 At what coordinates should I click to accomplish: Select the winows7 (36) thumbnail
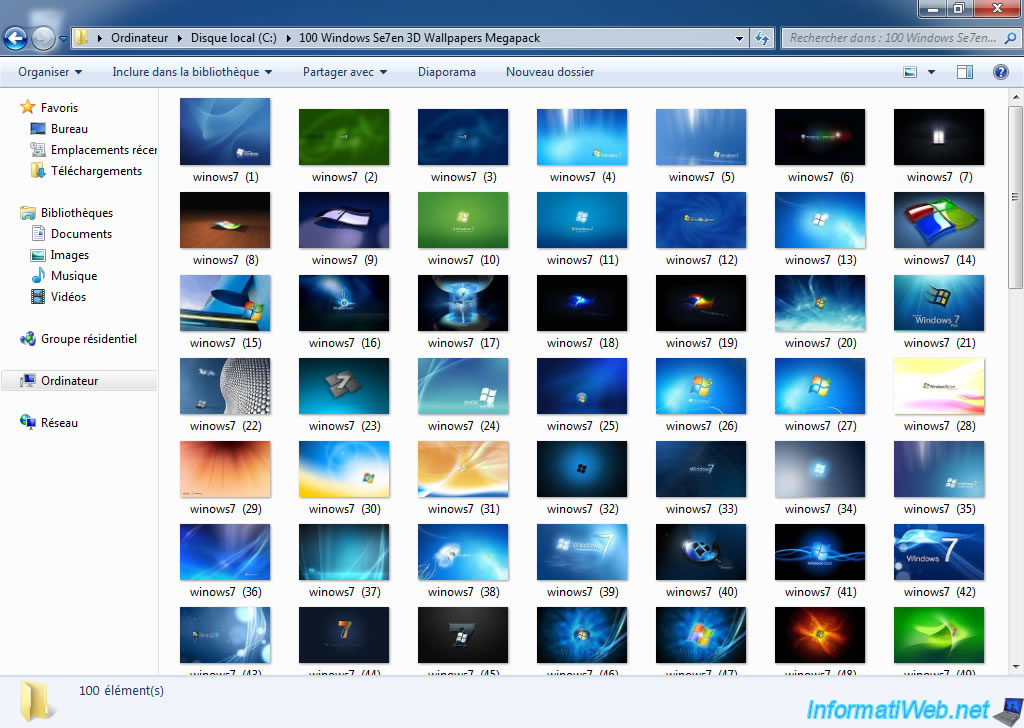(x=225, y=552)
